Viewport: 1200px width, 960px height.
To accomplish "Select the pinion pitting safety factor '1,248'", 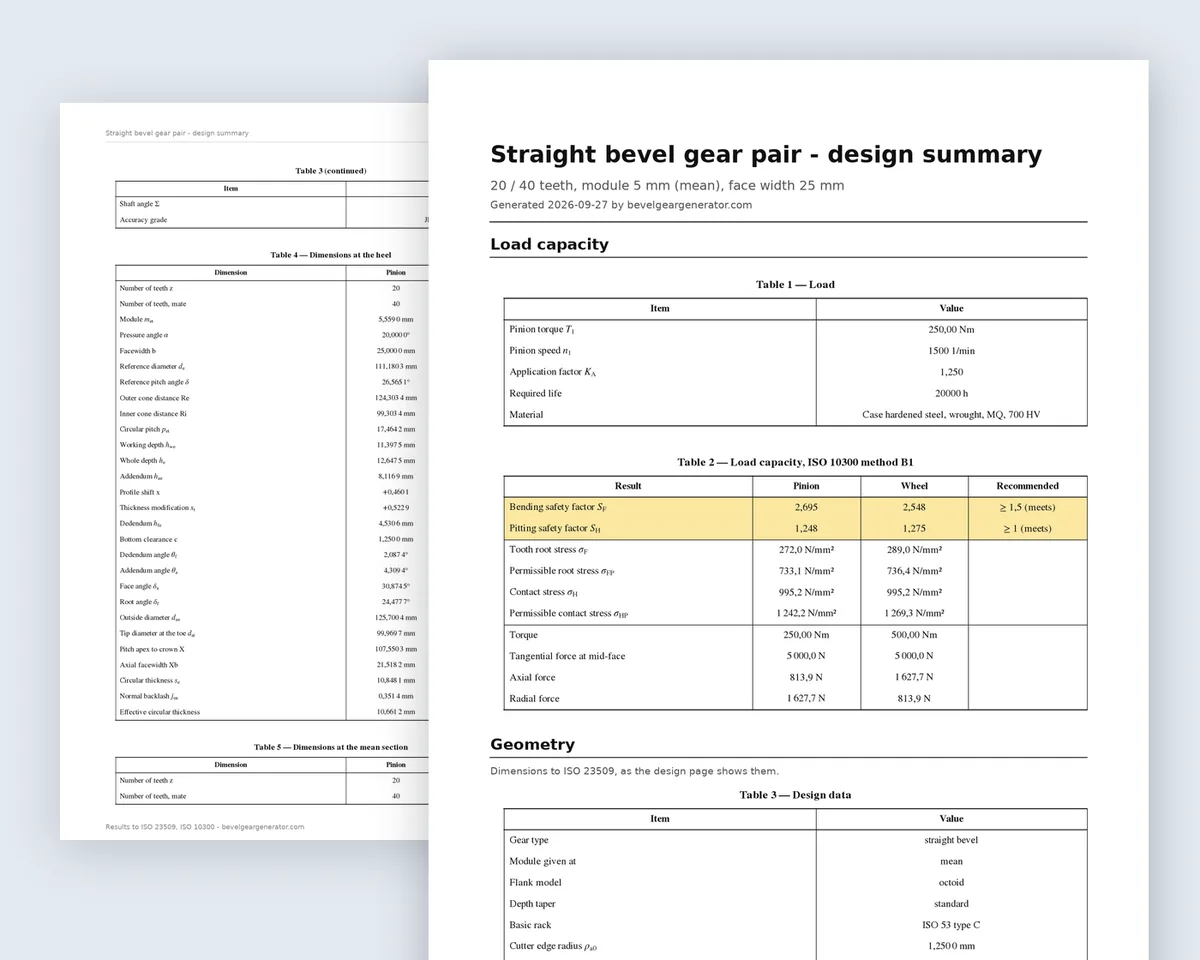I will 806,528.
